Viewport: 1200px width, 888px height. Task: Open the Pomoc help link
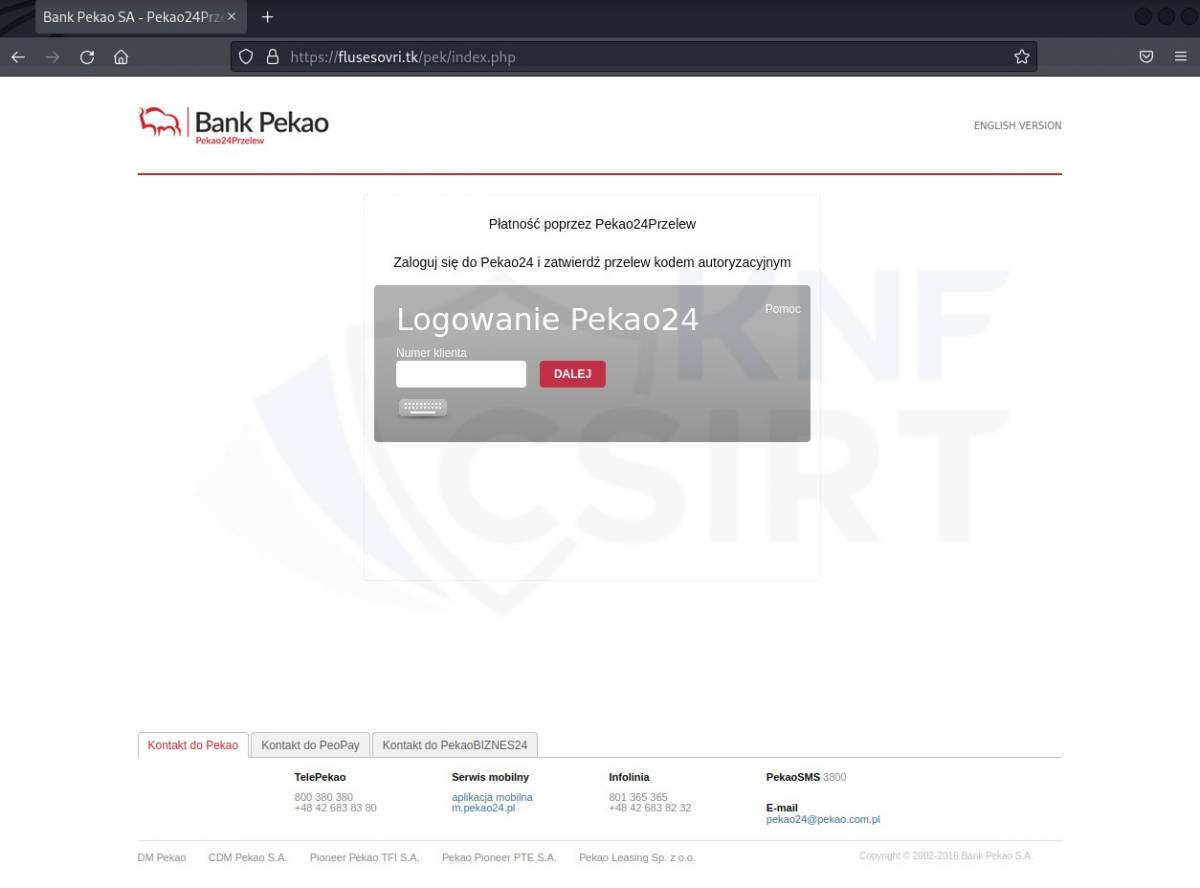783,309
